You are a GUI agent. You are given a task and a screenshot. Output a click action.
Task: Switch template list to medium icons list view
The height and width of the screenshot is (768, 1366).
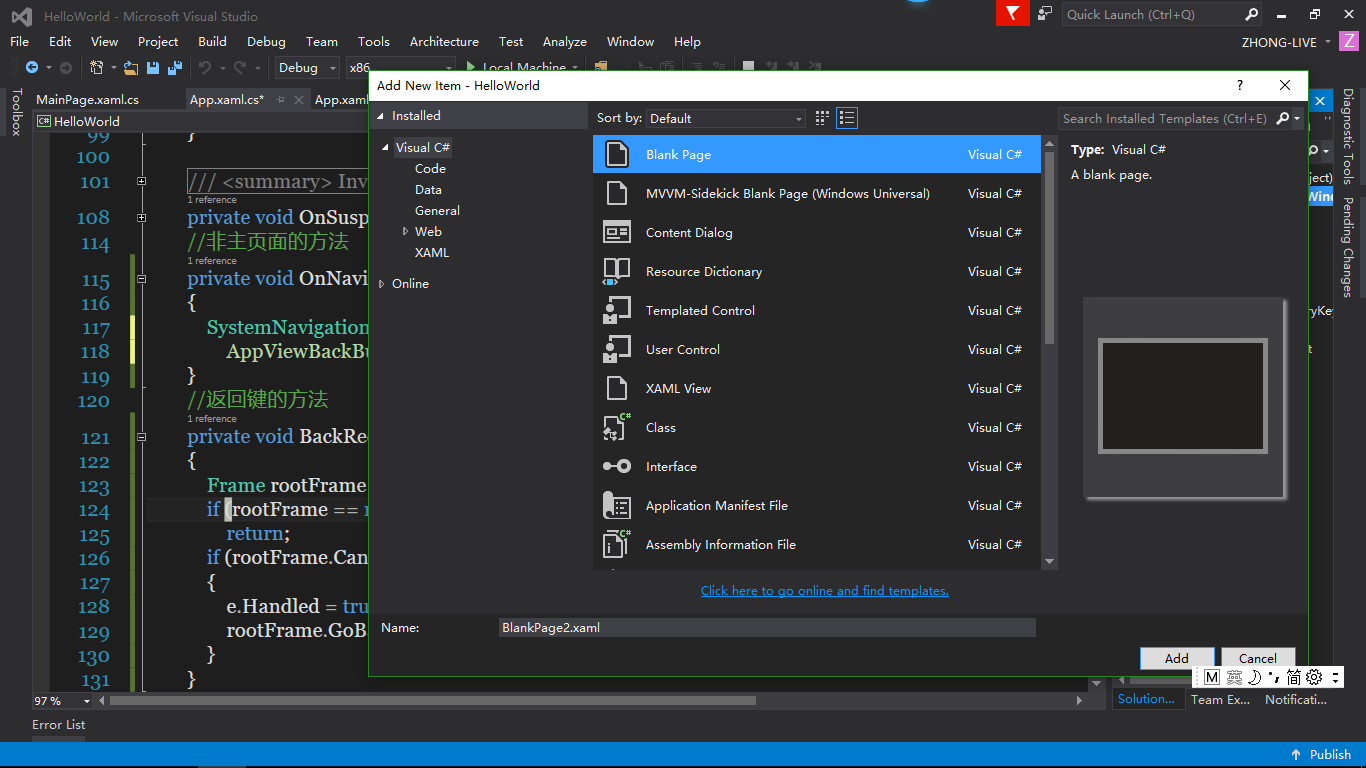point(847,118)
